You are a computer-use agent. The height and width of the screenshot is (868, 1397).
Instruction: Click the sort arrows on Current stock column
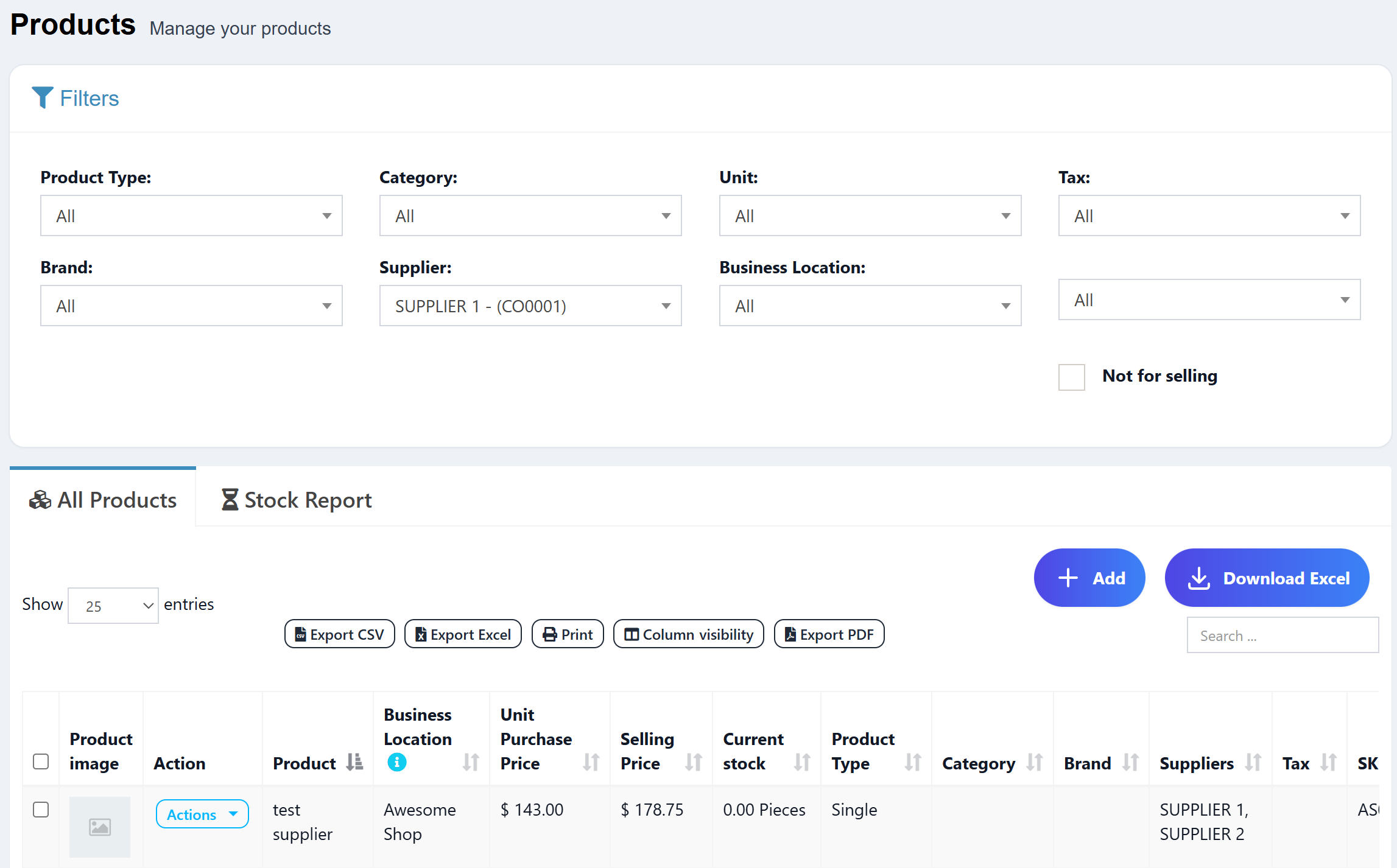tap(803, 763)
